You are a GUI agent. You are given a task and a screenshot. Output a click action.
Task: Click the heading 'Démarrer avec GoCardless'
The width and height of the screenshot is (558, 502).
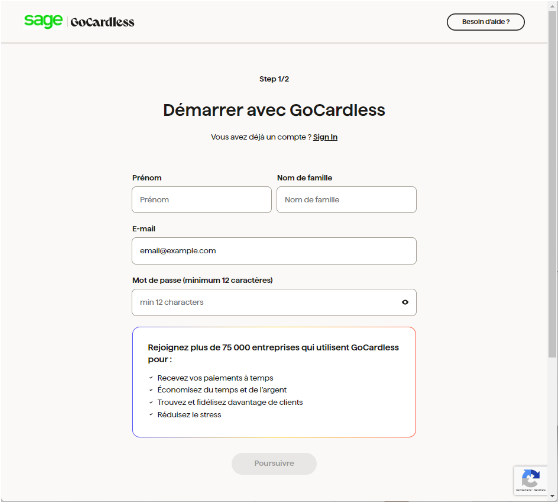pos(274,110)
